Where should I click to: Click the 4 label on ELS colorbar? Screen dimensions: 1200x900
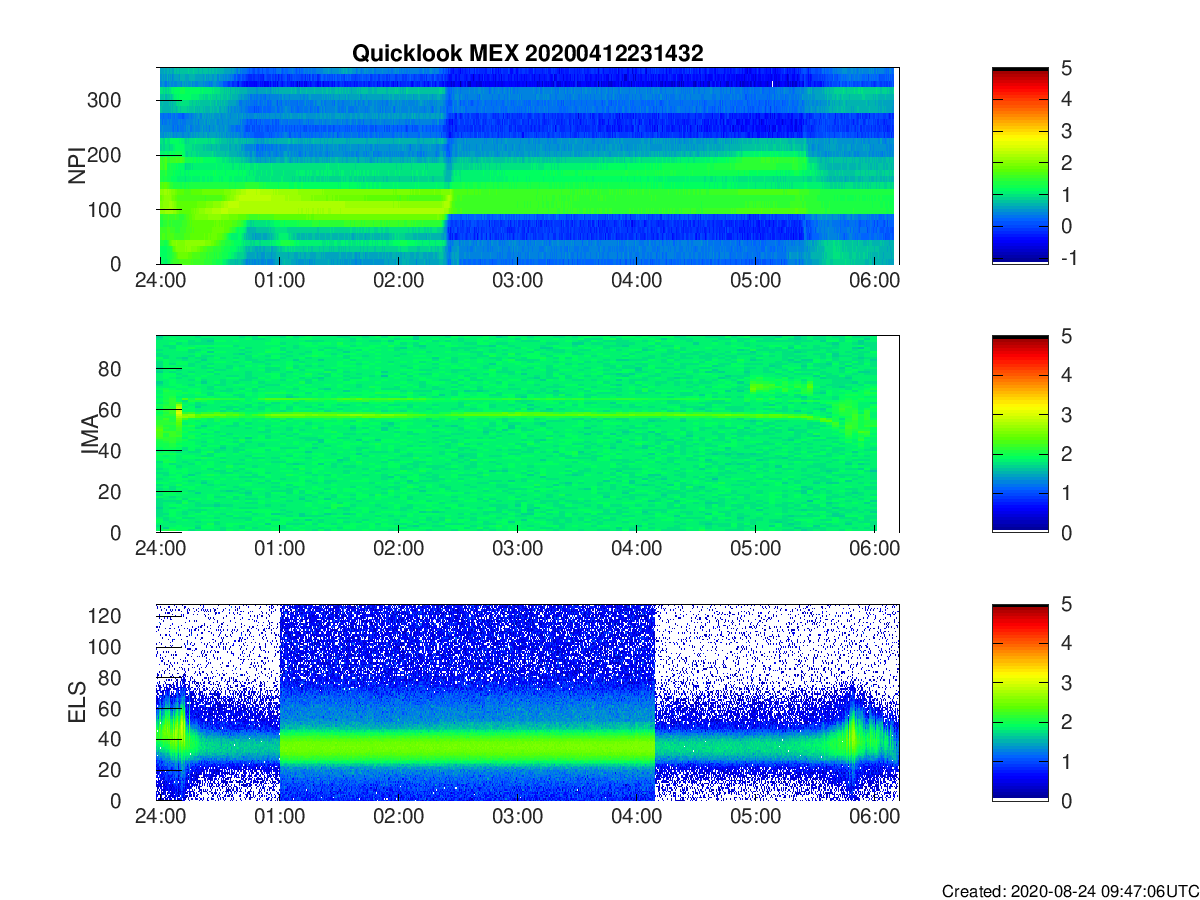pos(1066,643)
